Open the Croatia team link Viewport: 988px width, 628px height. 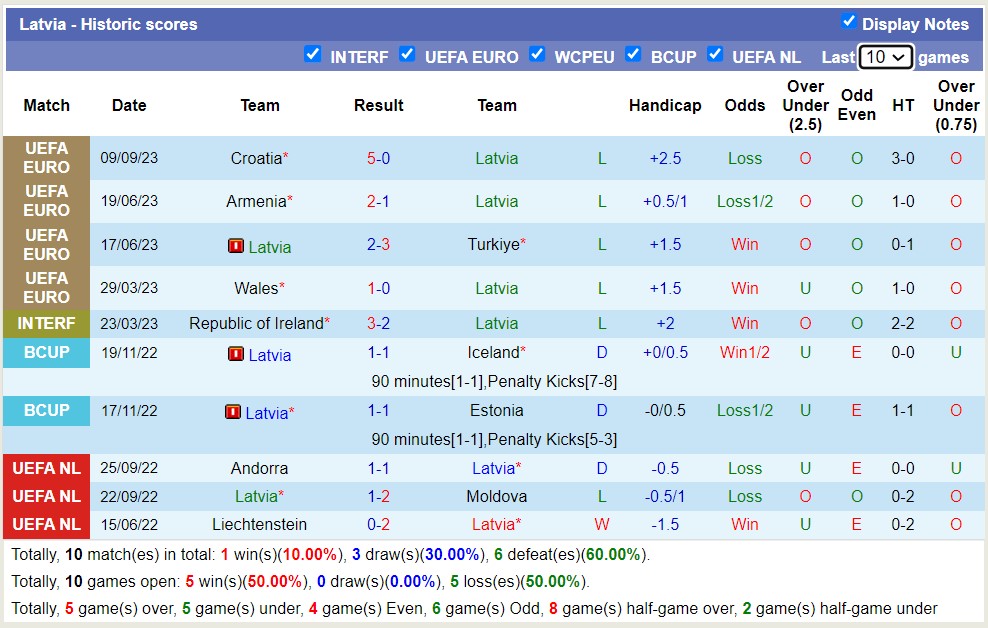(256, 158)
